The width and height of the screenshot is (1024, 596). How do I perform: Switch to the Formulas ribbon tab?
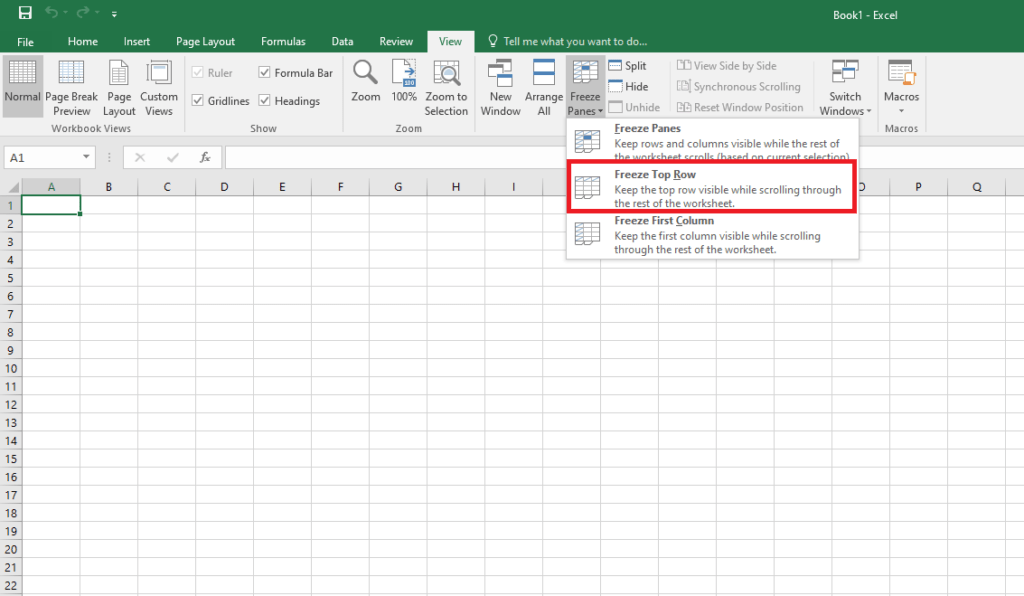click(x=283, y=41)
